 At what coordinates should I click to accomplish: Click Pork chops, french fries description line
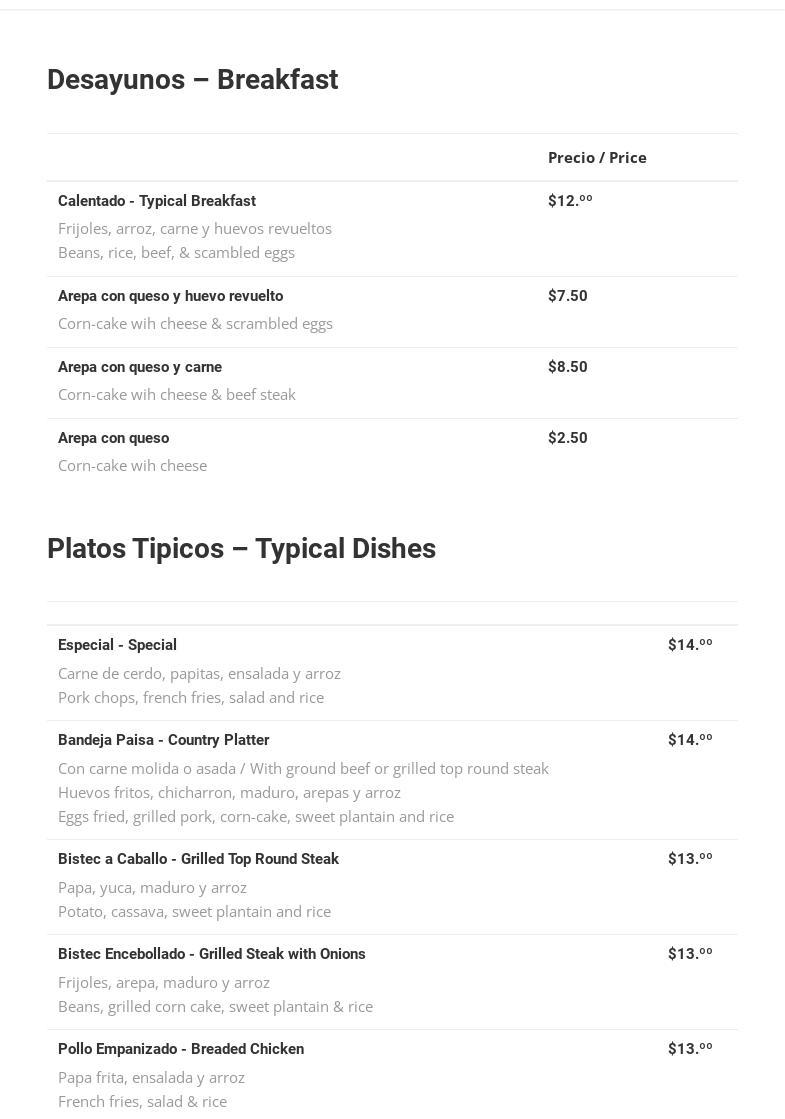(191, 698)
